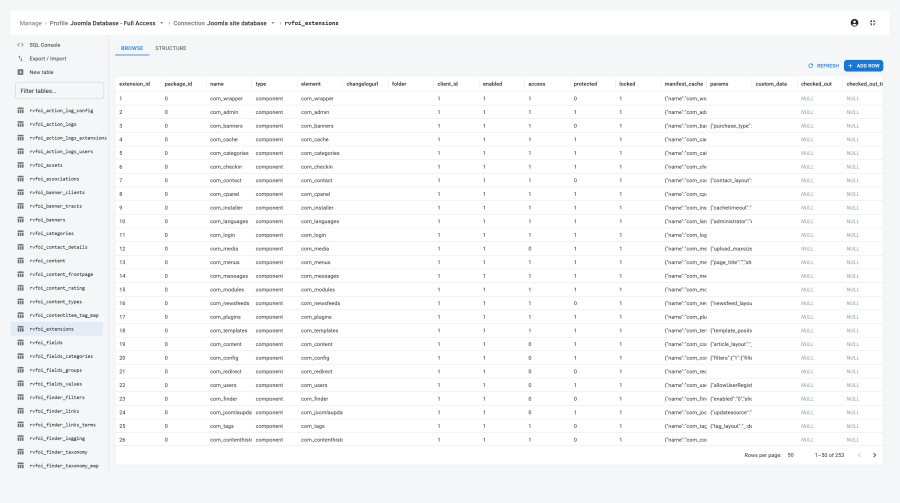Click the Add Row button
900x503 pixels.
pyautogui.click(x=863, y=66)
